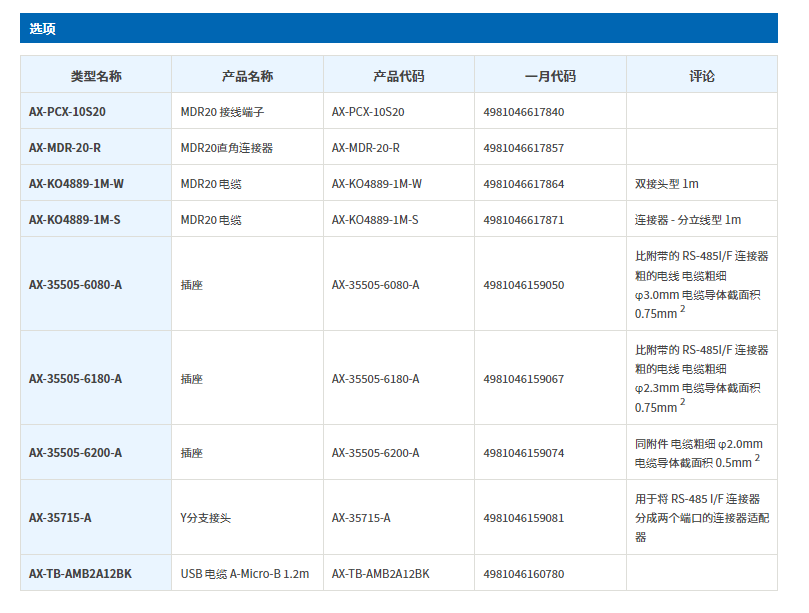Screen dimensions: 809x613
Task: Click code 4981046617840
Action: click(x=524, y=112)
